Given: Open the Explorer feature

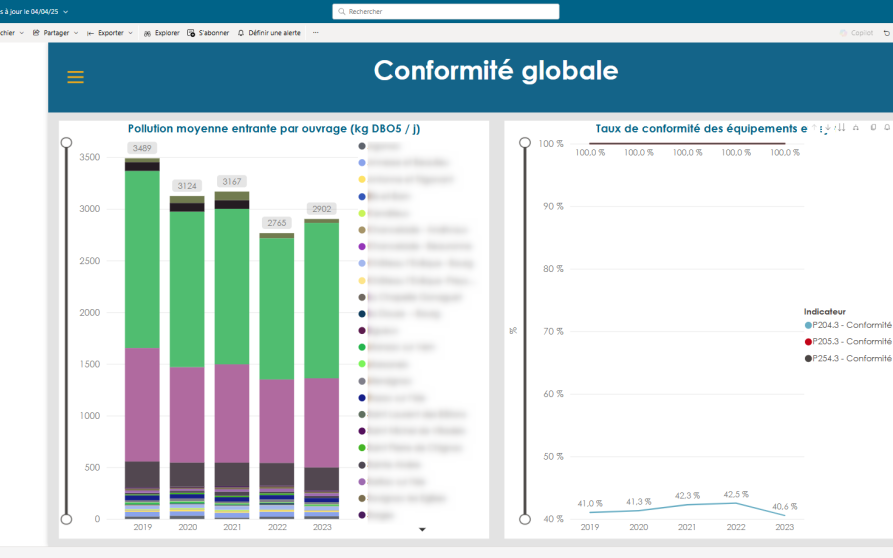Looking at the screenshot, I should [162, 33].
